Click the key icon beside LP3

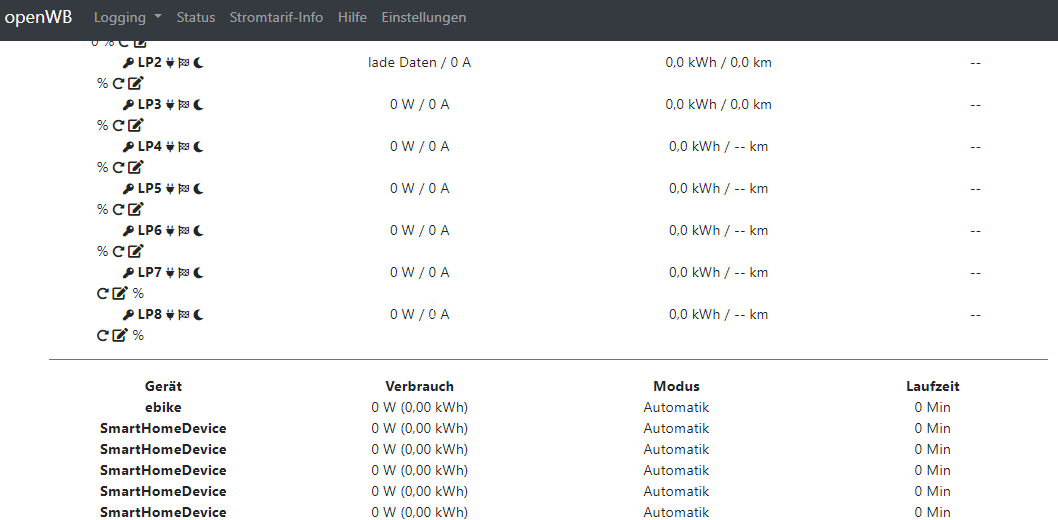point(128,105)
